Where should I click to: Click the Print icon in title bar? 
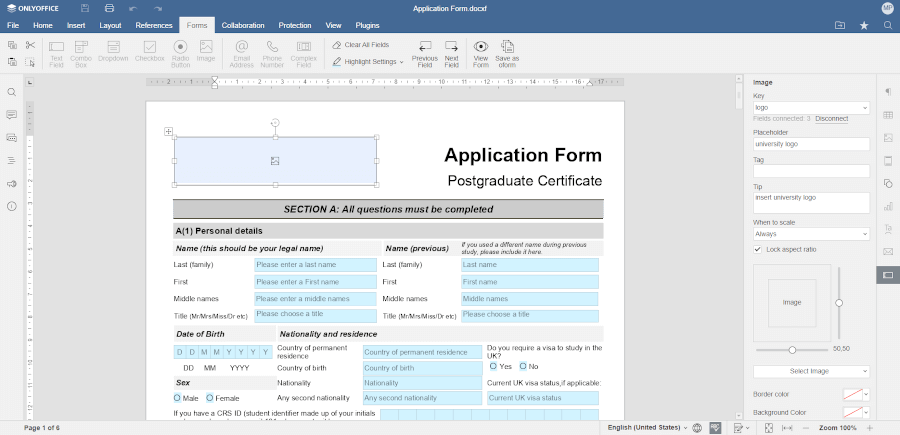pyautogui.click(x=109, y=8)
